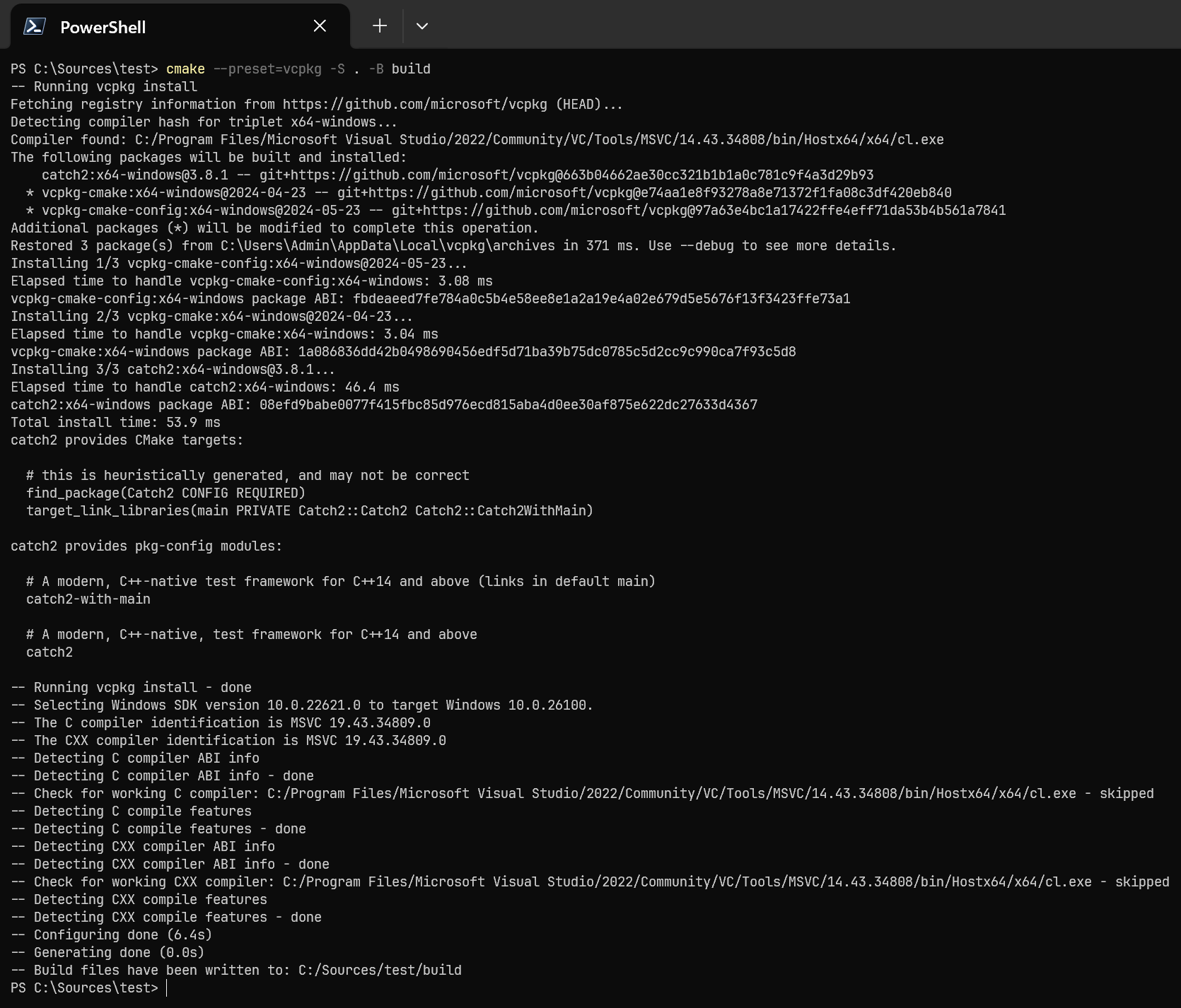Viewport: 1181px width, 1008px height.
Task: Click 'catch2 provides pkg-config modules:' line
Action: click(x=146, y=546)
